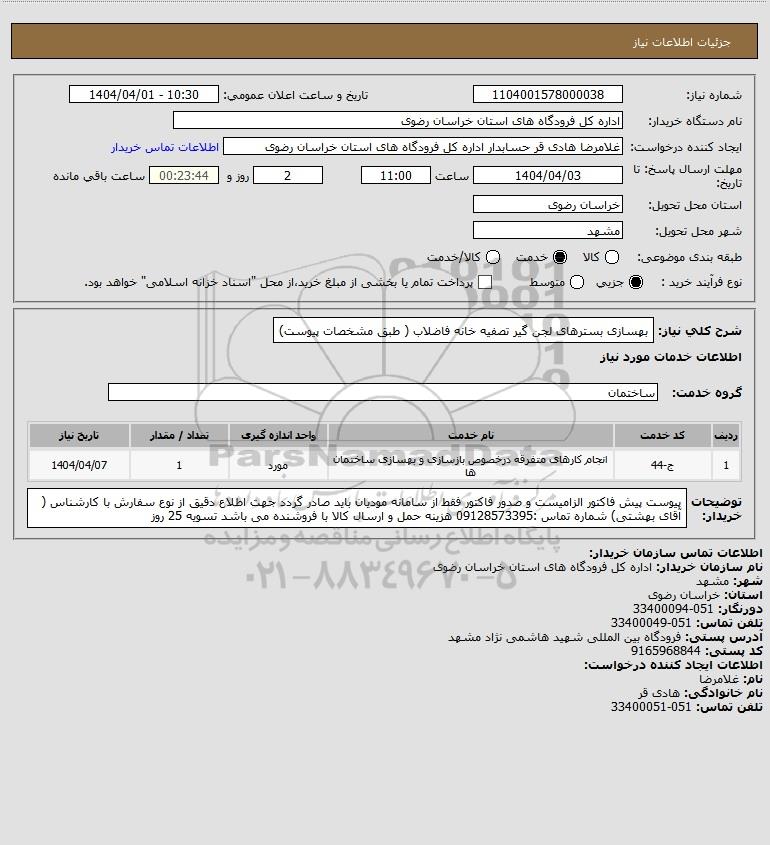The height and width of the screenshot is (845, 770).
Task: Click the buyer notes text box
Action: (x=357, y=508)
